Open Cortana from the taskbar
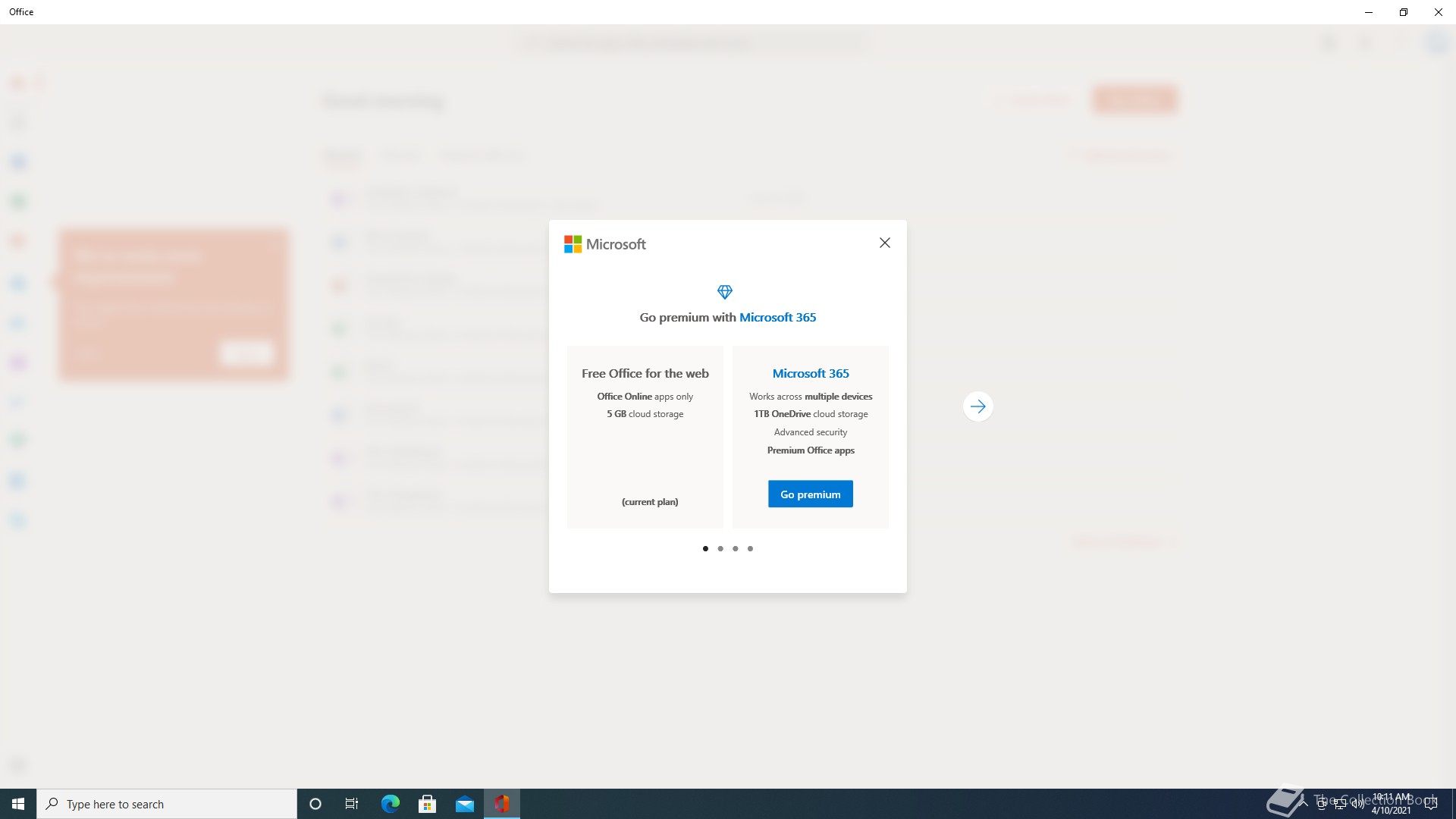This screenshot has height=819, width=1456. [x=315, y=804]
